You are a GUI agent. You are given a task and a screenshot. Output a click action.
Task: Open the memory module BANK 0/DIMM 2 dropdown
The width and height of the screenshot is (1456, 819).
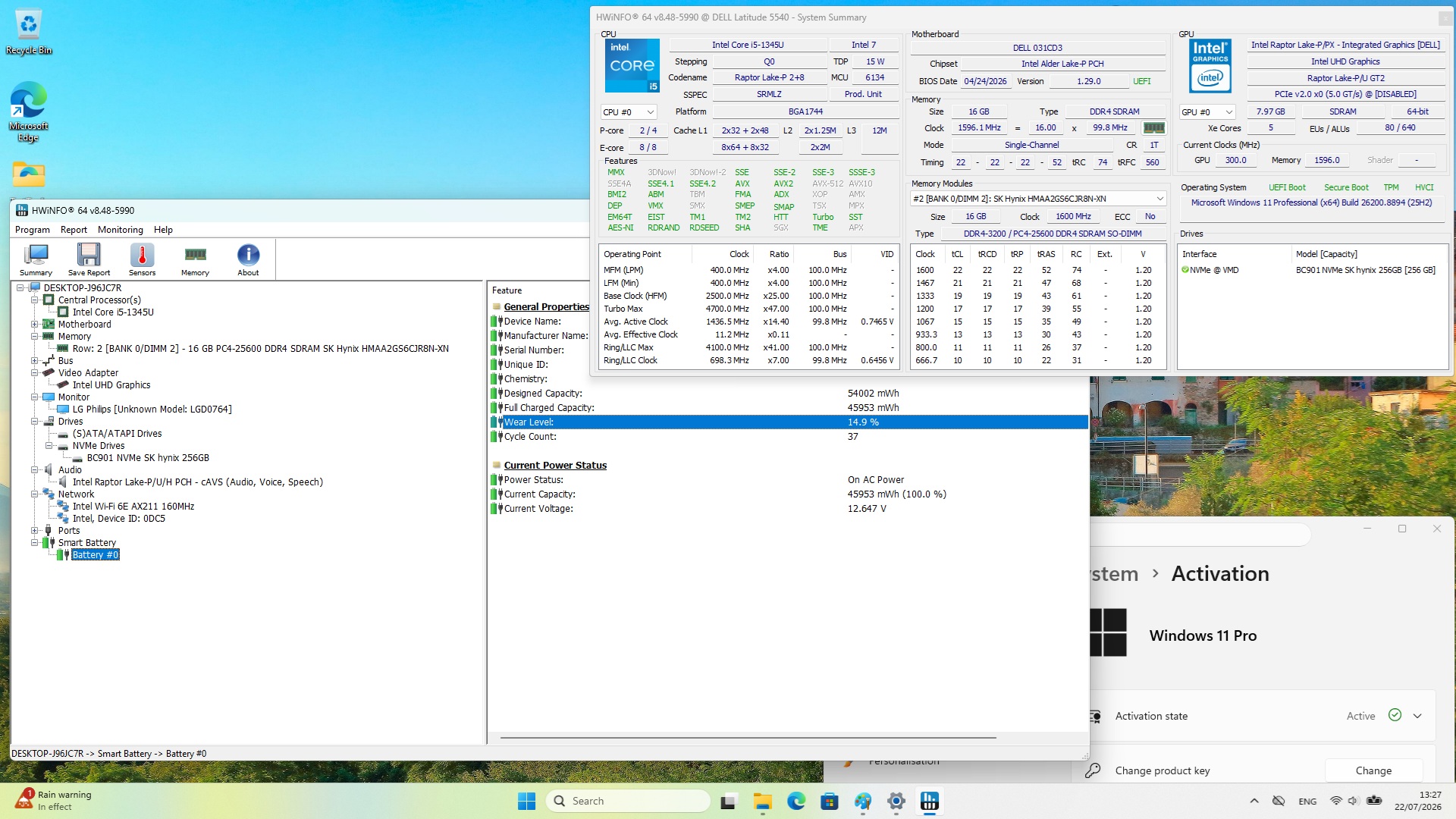(1038, 199)
